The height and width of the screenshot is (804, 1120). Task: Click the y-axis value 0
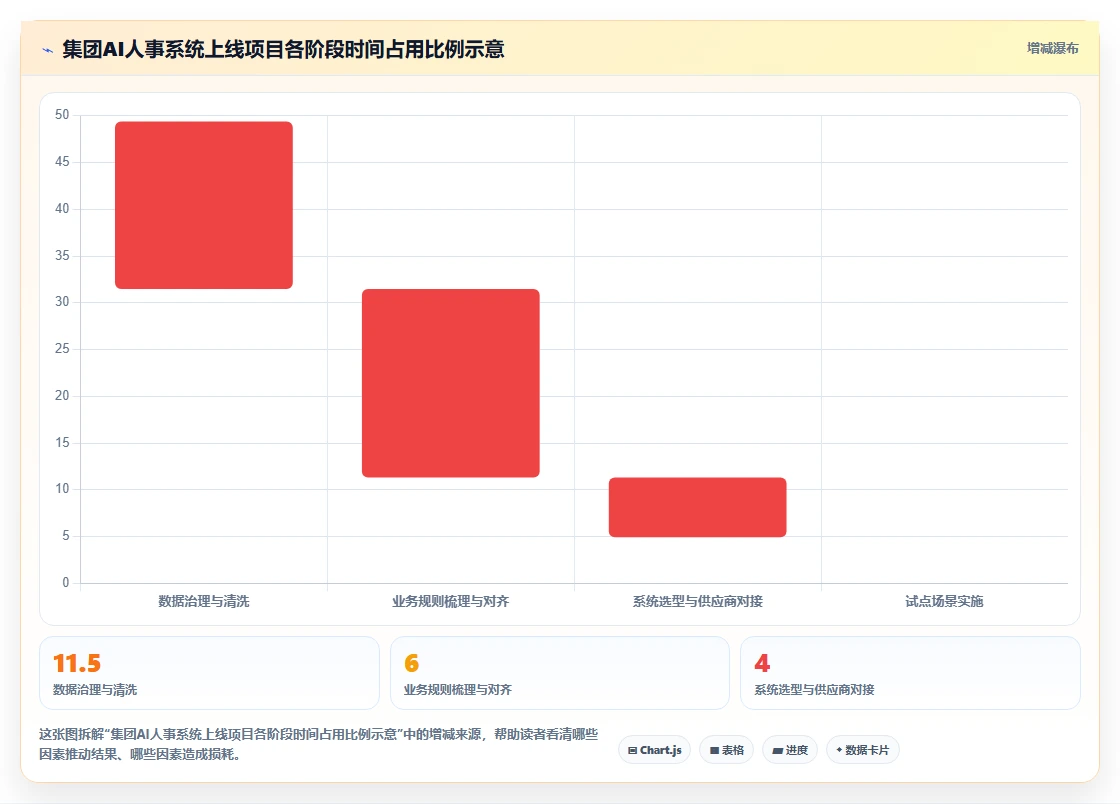[66, 582]
